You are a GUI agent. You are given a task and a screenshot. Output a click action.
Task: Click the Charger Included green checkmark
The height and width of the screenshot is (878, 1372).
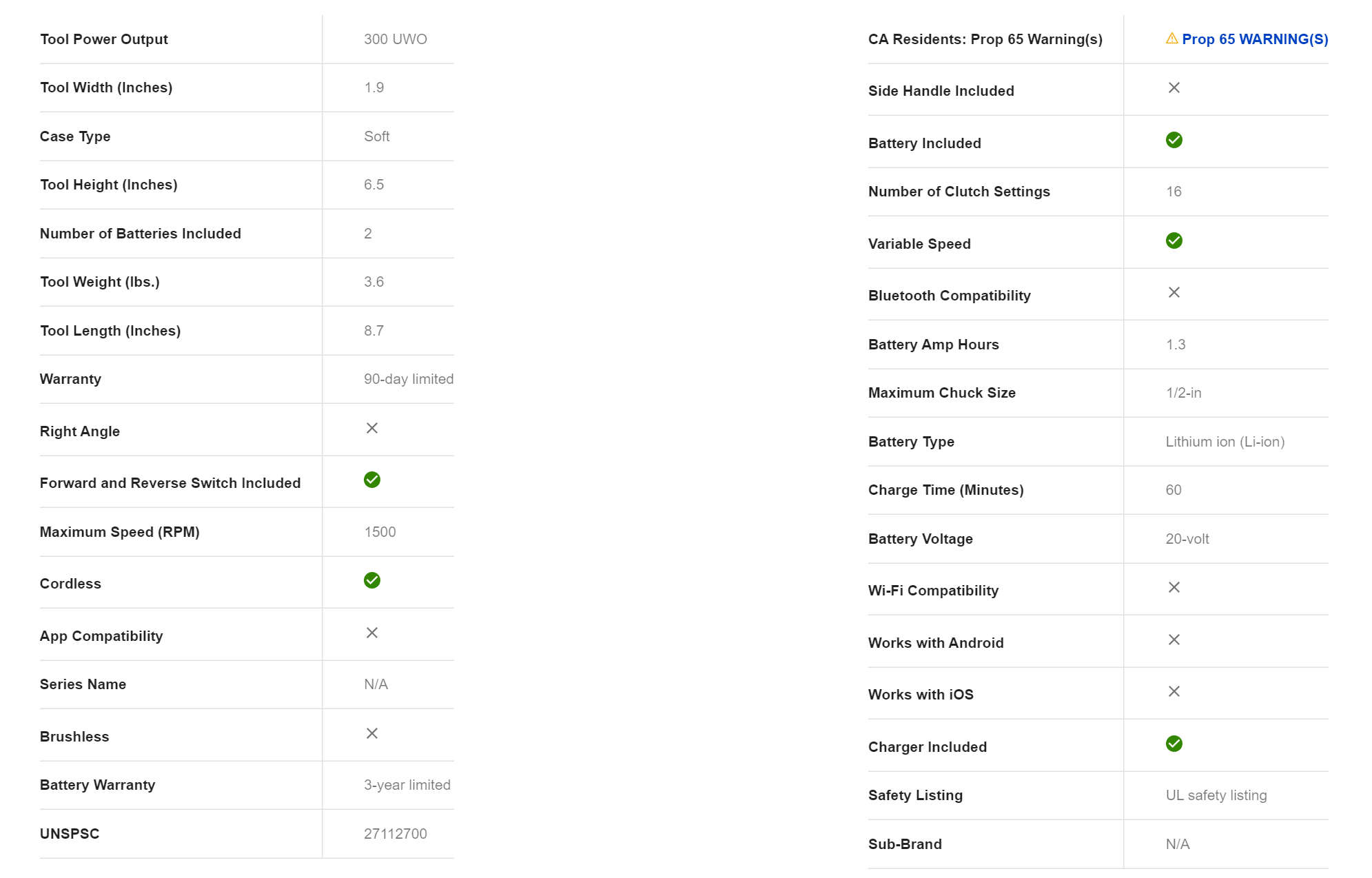tap(1174, 744)
